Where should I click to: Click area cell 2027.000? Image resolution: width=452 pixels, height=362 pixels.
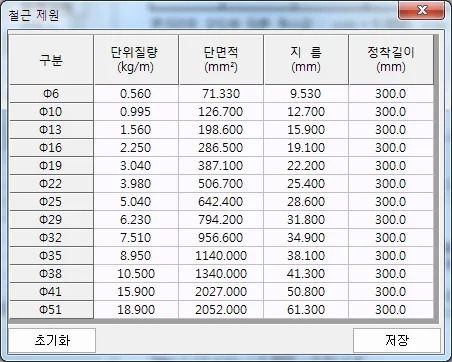pyautogui.click(x=221, y=292)
